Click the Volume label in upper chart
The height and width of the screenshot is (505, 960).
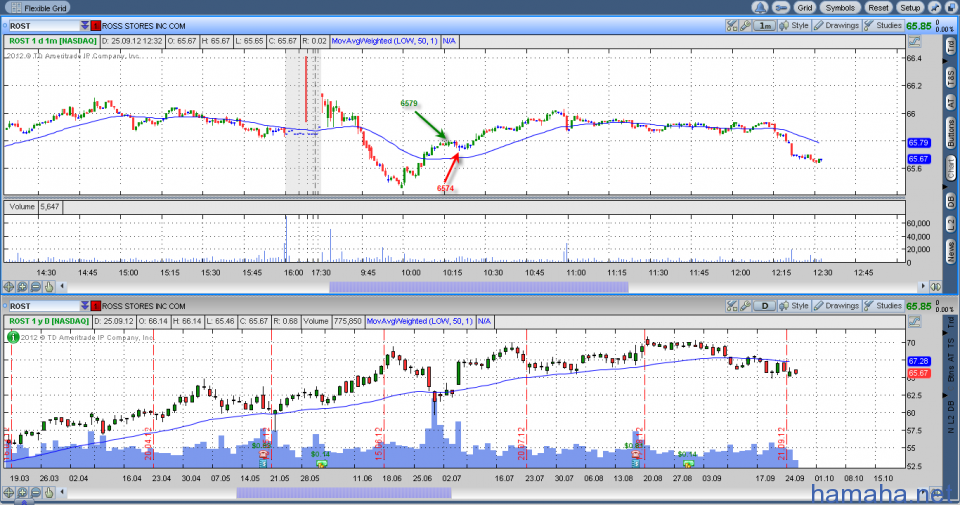pyautogui.click(x=22, y=207)
